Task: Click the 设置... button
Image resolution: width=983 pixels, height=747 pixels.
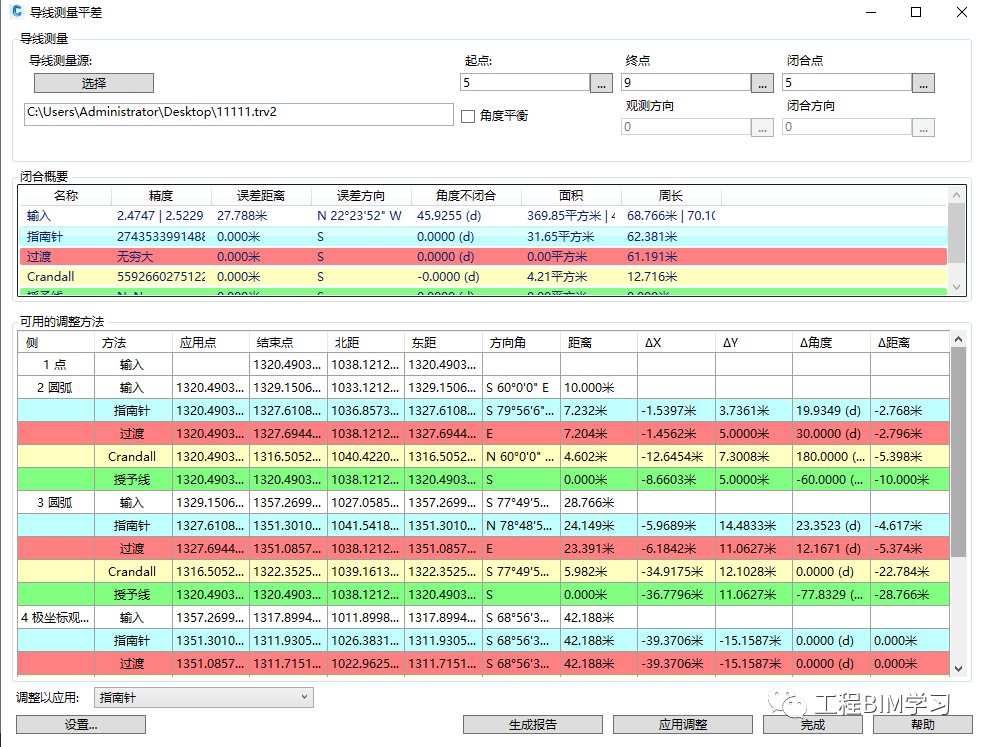Action: (x=81, y=724)
